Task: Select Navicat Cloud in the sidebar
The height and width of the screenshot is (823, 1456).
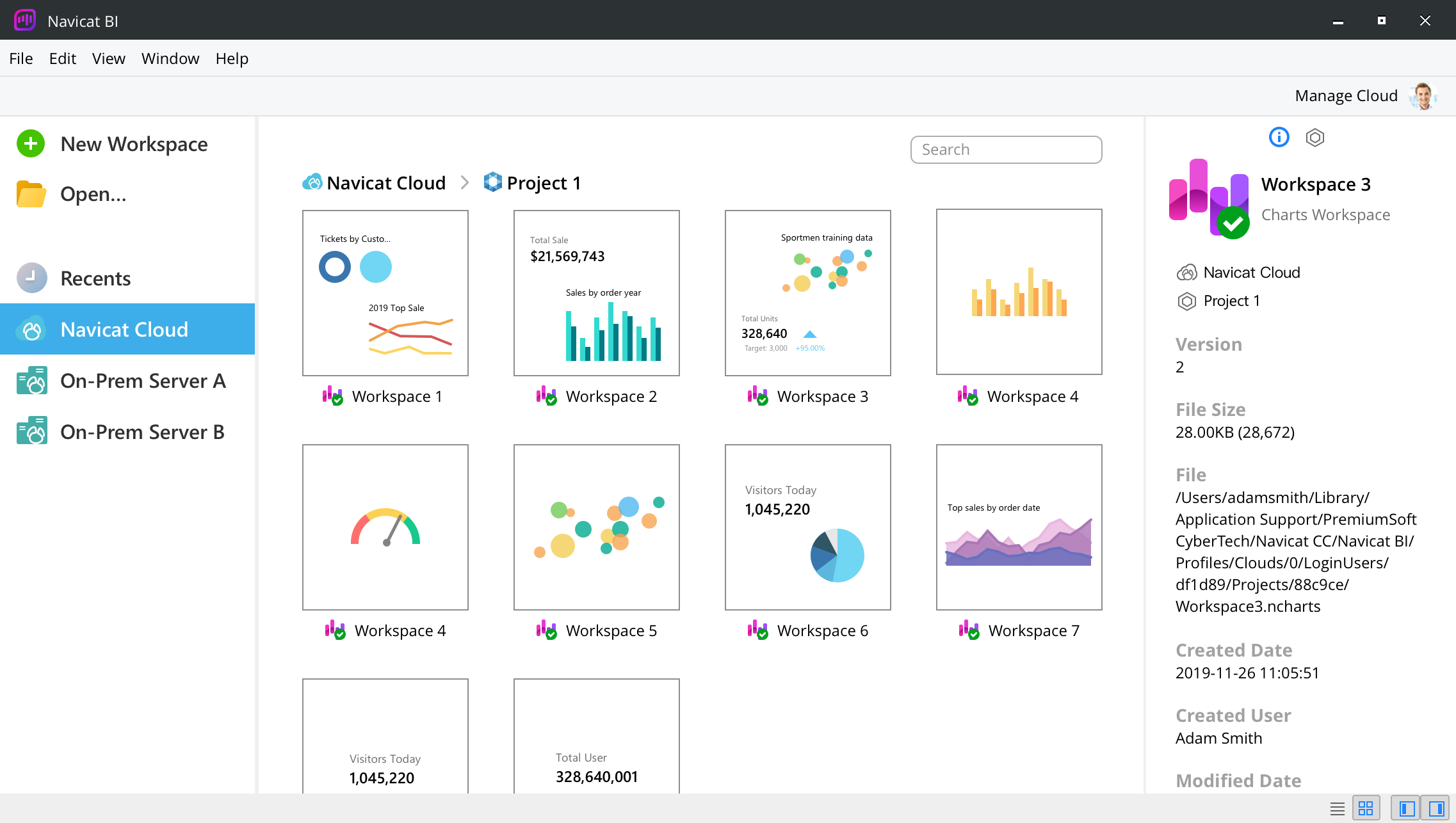Action: [127, 329]
